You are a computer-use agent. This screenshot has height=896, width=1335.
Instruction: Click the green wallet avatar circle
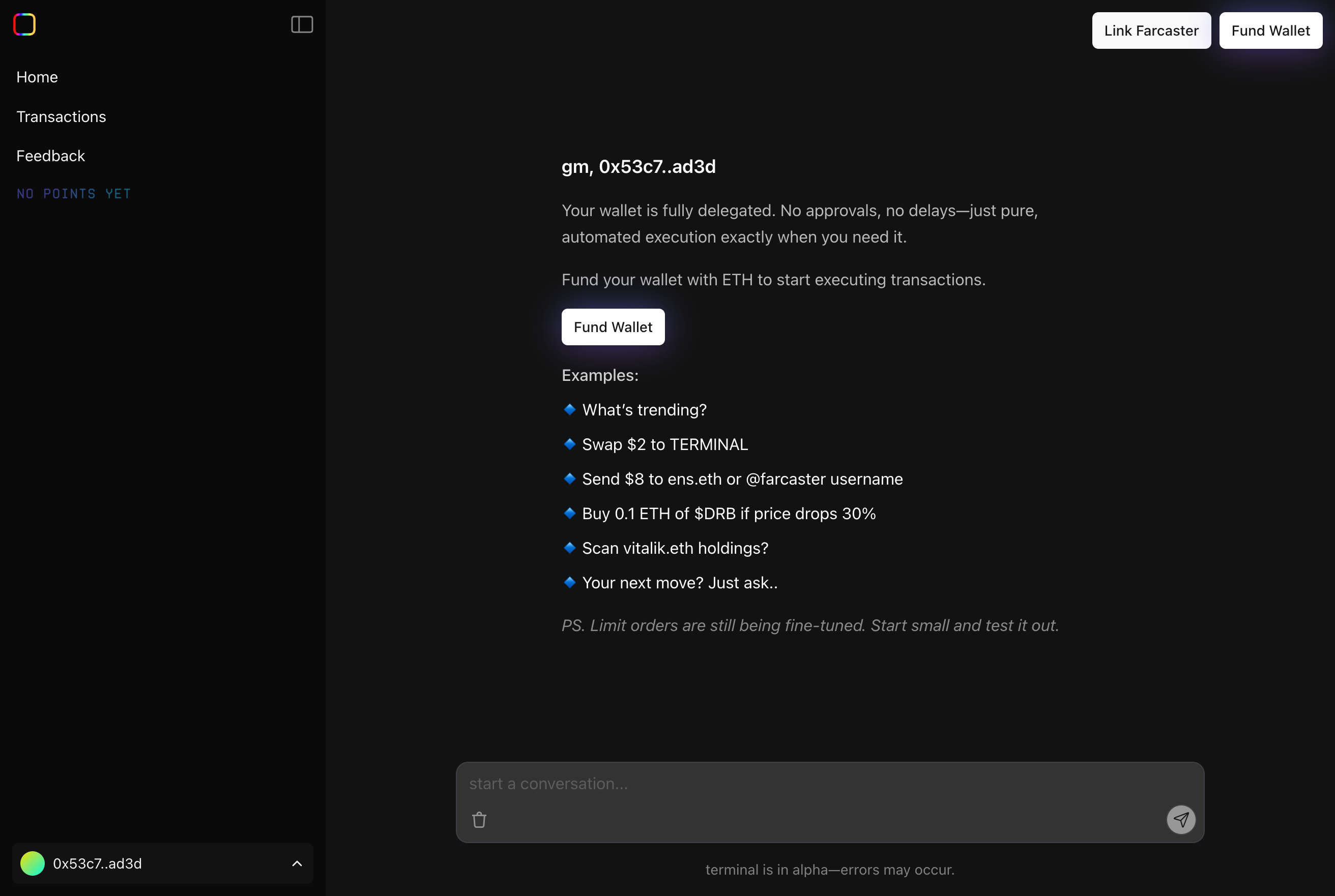(x=33, y=863)
